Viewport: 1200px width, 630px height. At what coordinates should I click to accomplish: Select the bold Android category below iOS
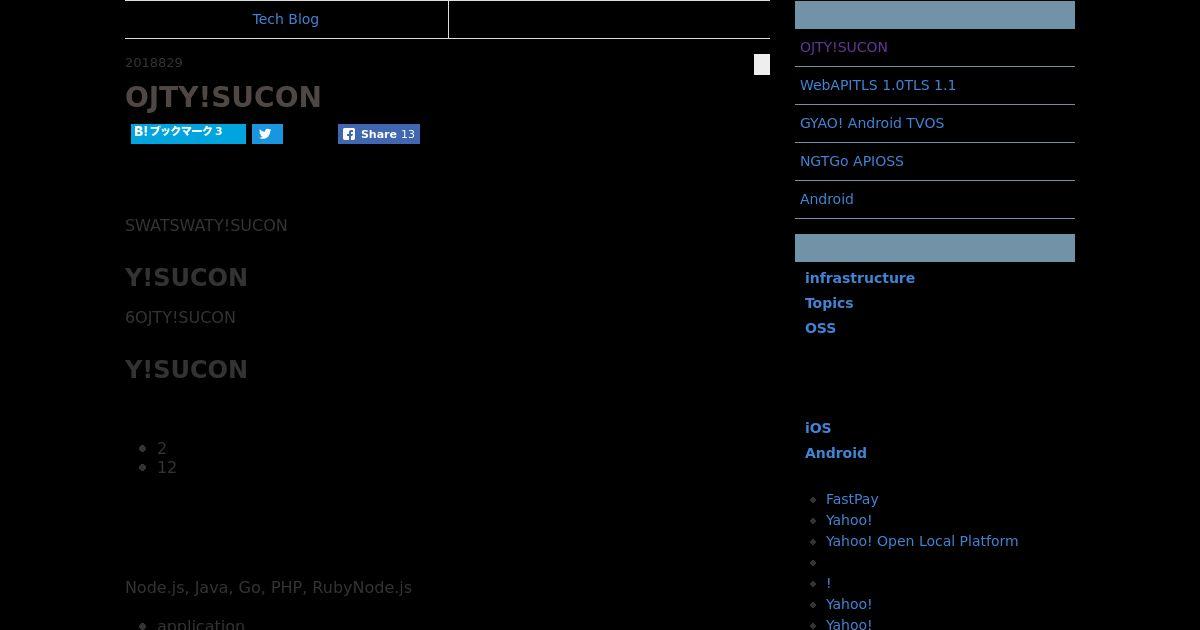click(836, 453)
